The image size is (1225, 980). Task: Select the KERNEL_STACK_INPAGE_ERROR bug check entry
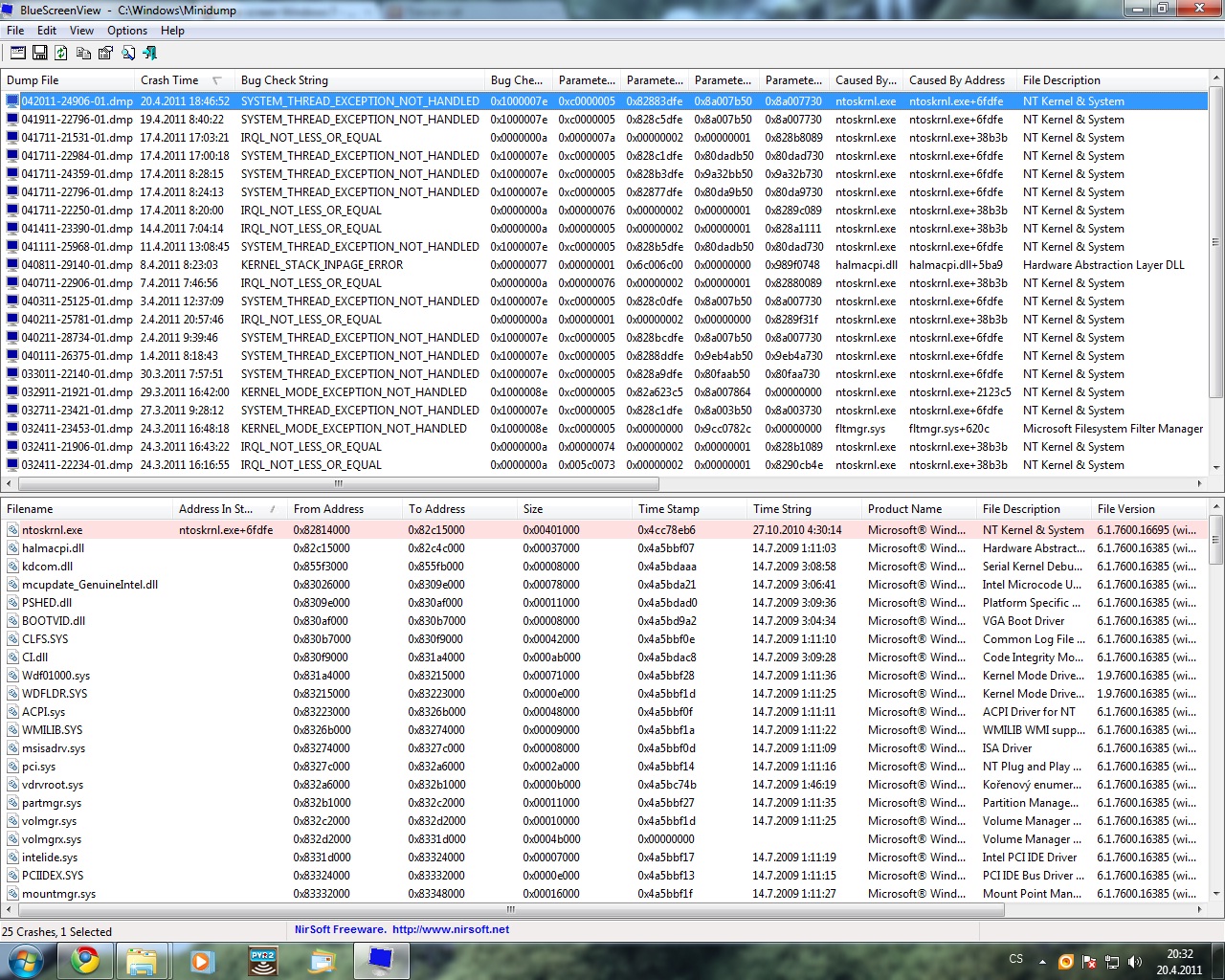pos(322,265)
